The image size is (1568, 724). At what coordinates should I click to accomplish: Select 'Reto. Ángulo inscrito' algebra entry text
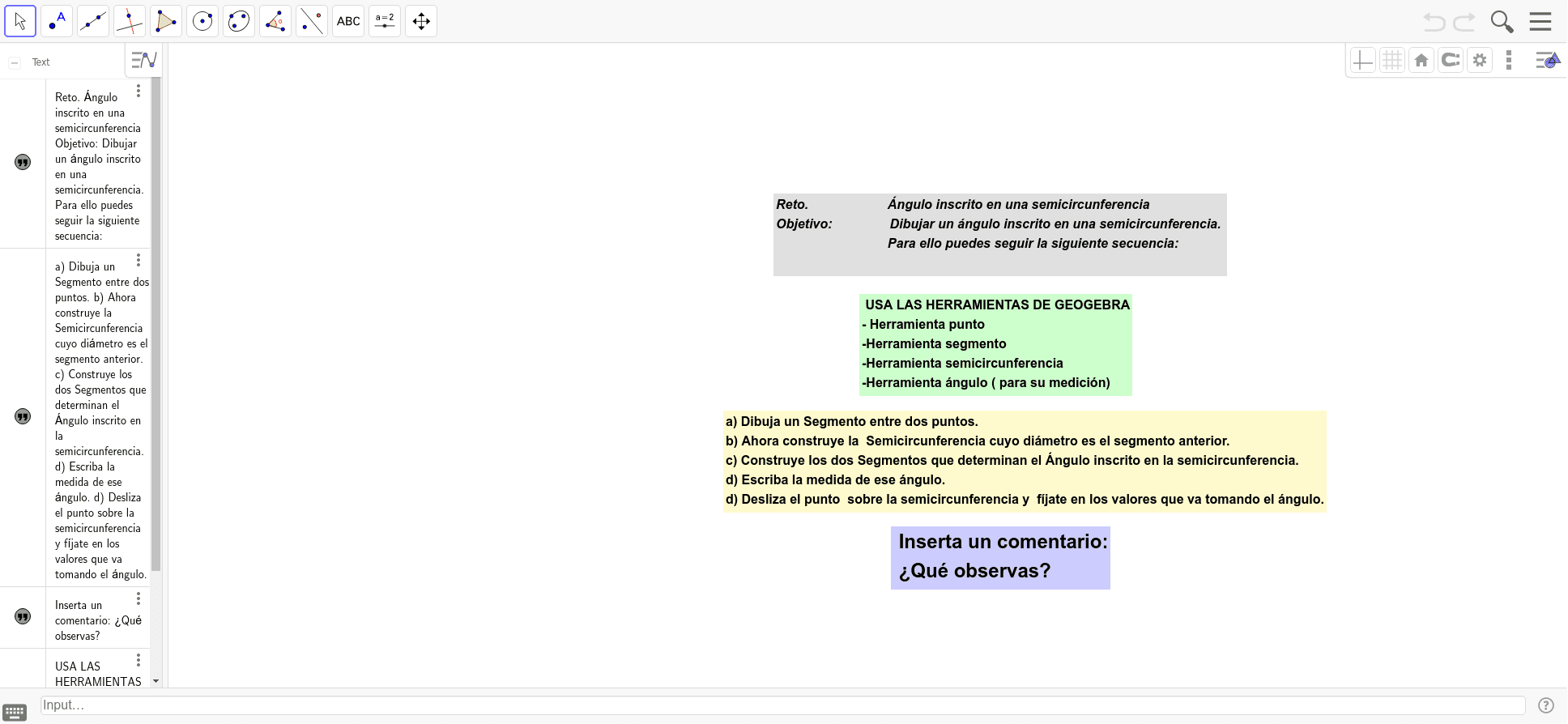tap(99, 166)
